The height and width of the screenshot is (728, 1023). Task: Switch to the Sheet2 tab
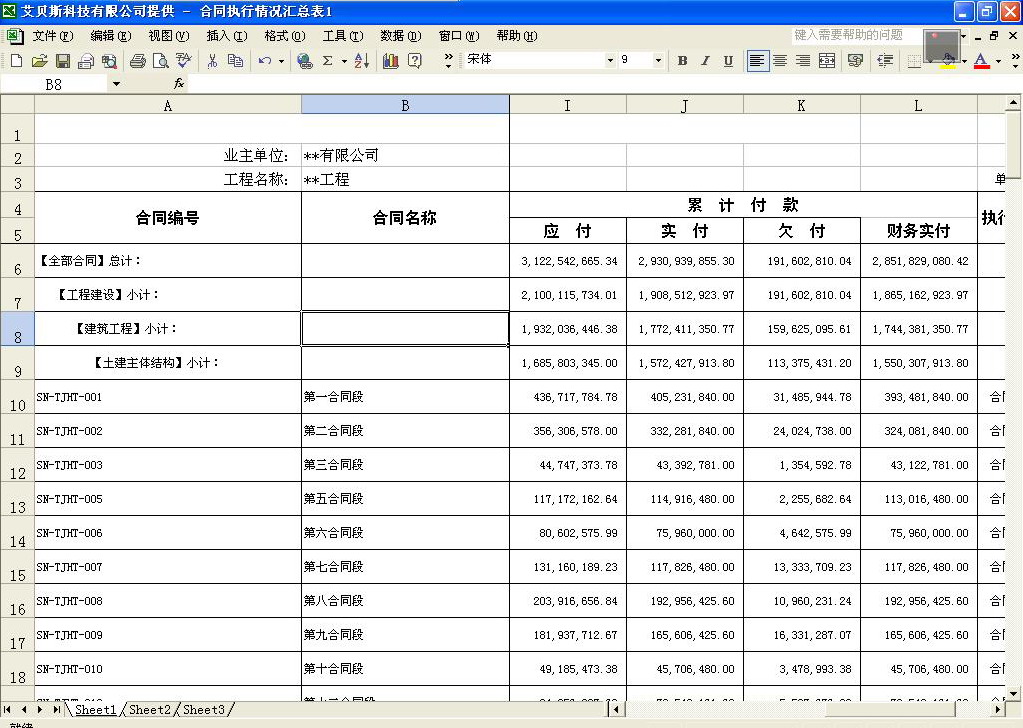(149, 709)
